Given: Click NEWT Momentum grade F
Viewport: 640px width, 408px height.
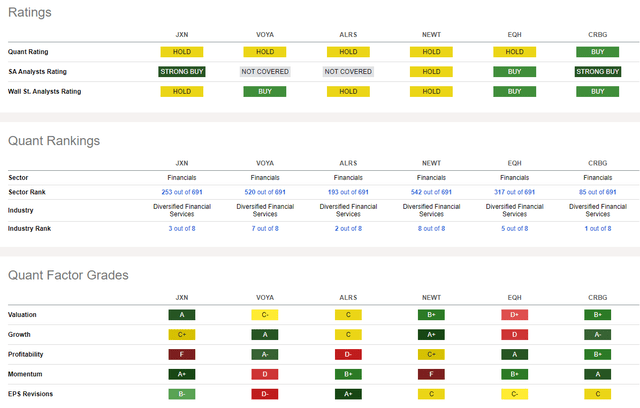Looking at the screenshot, I should tap(431, 374).
